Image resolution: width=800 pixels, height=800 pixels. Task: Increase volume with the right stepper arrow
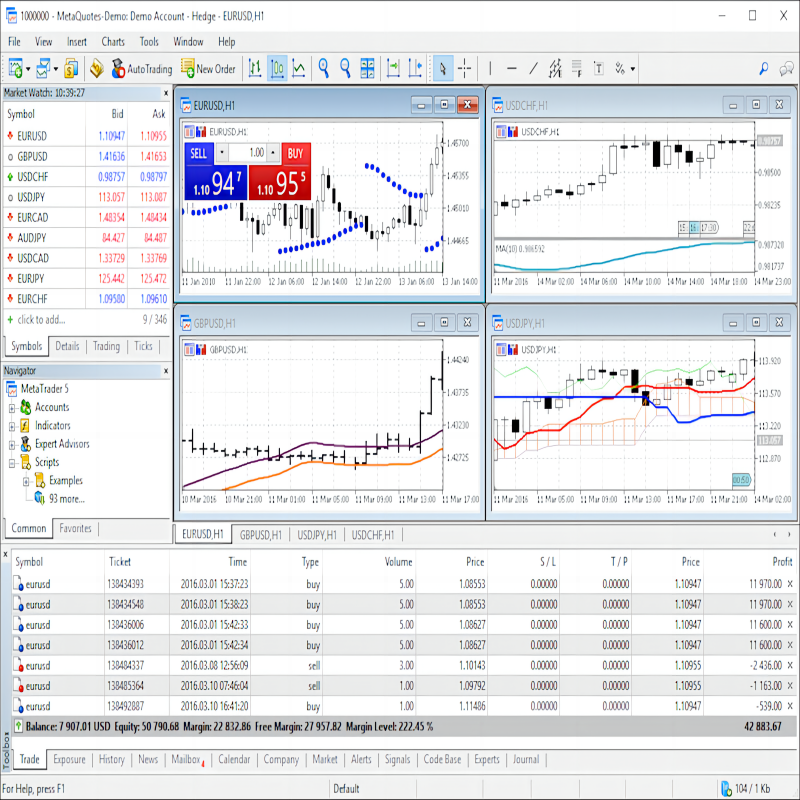click(x=273, y=153)
